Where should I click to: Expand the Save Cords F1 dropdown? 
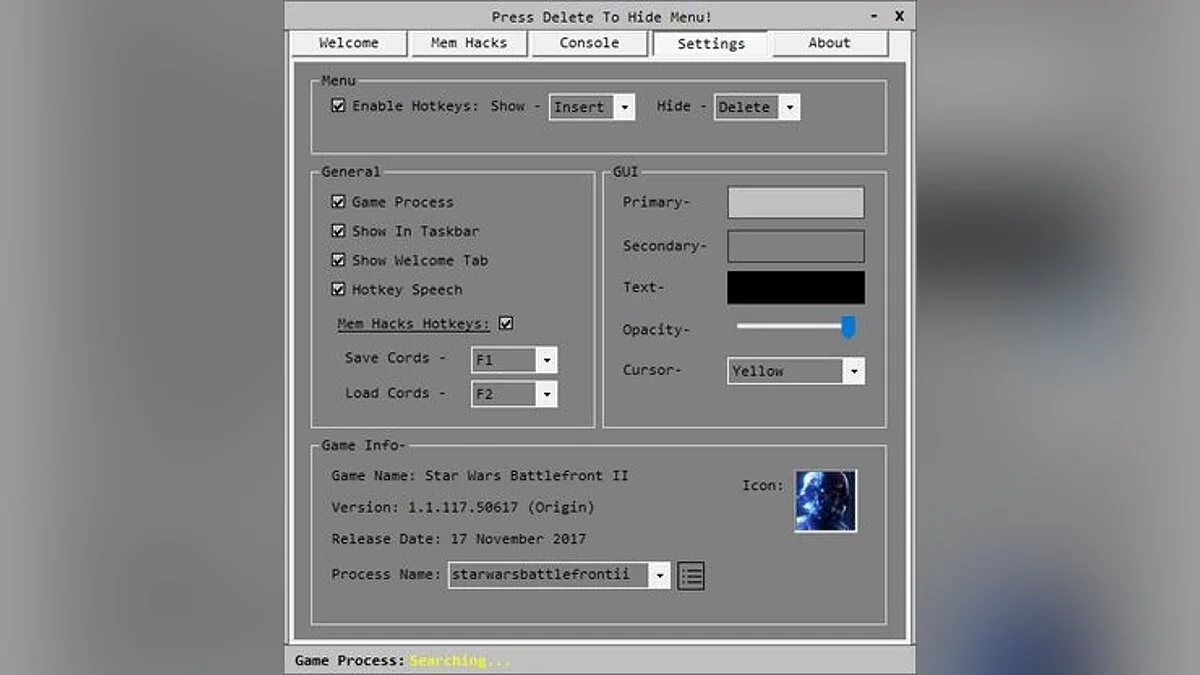(x=546, y=359)
